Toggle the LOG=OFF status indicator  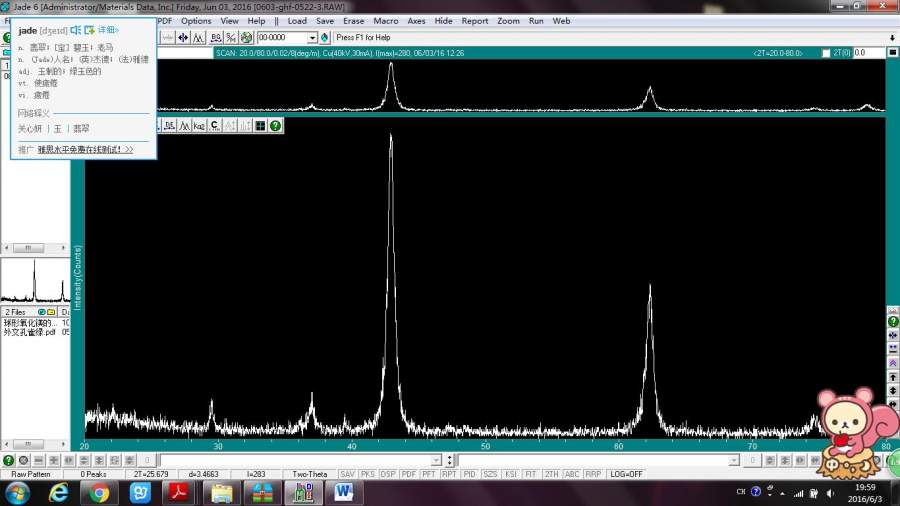pos(626,474)
